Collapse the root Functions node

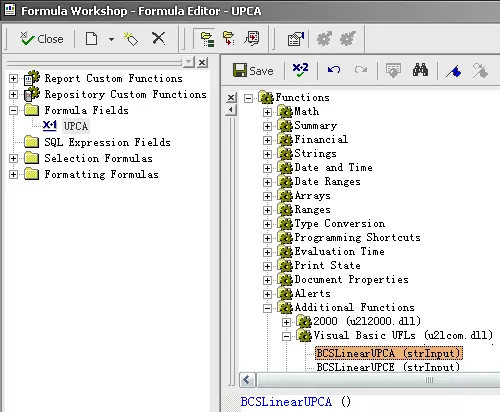[x=248, y=98]
